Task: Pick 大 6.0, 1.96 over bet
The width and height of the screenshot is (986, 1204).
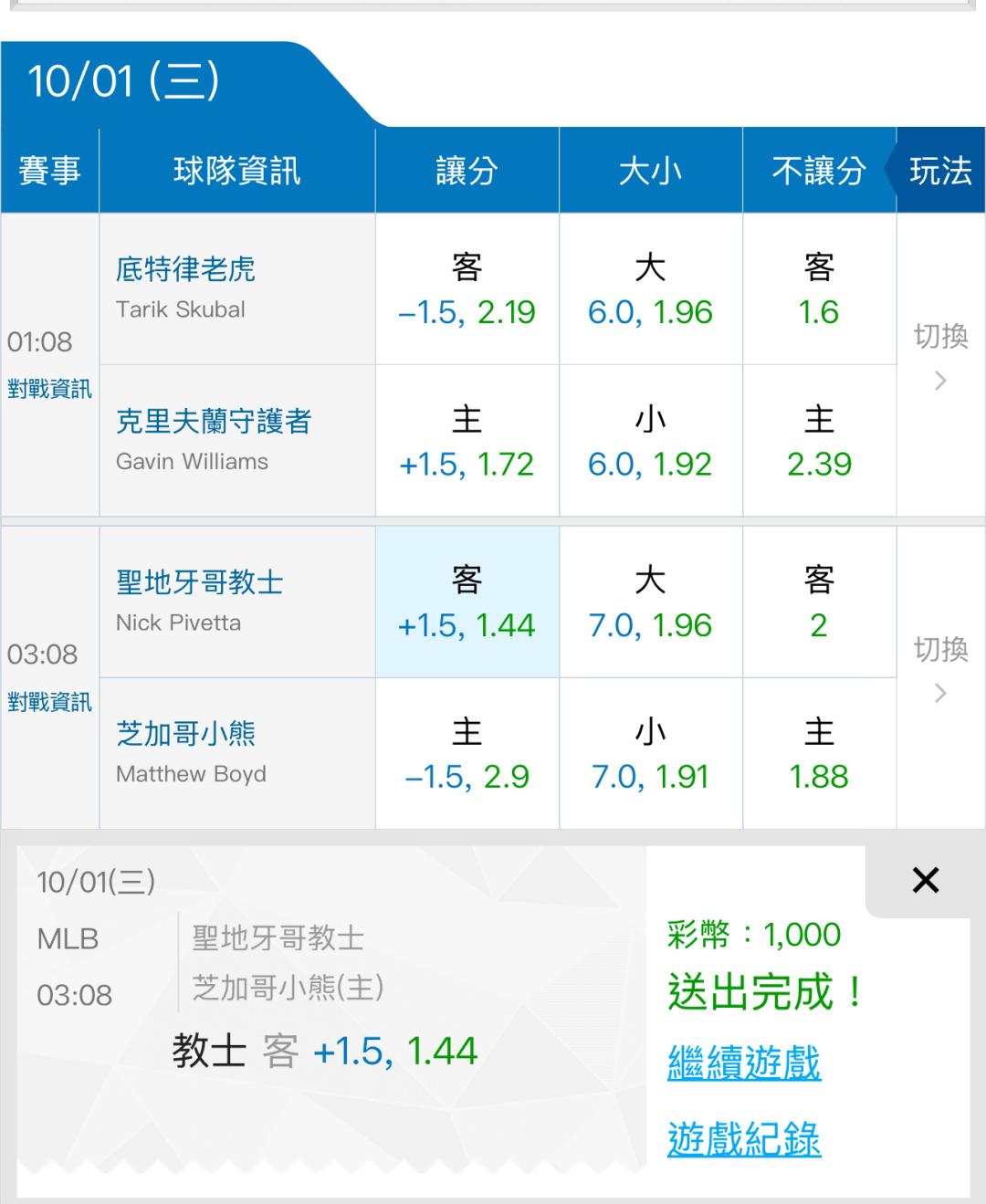Action: pos(650,289)
